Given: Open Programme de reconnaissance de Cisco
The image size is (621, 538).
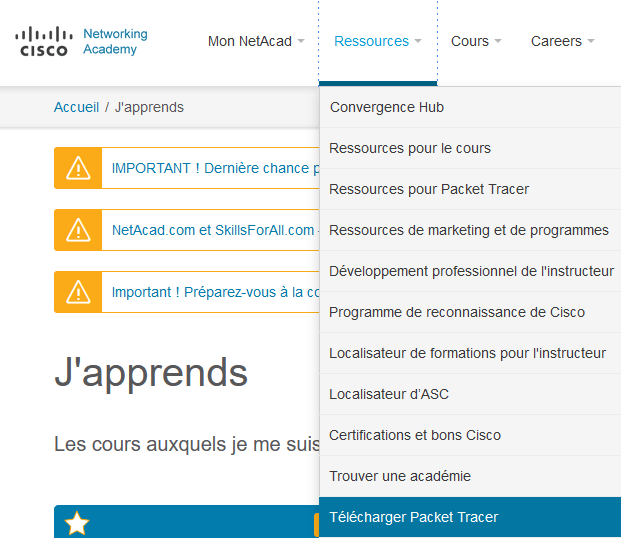Looking at the screenshot, I should point(470,312).
